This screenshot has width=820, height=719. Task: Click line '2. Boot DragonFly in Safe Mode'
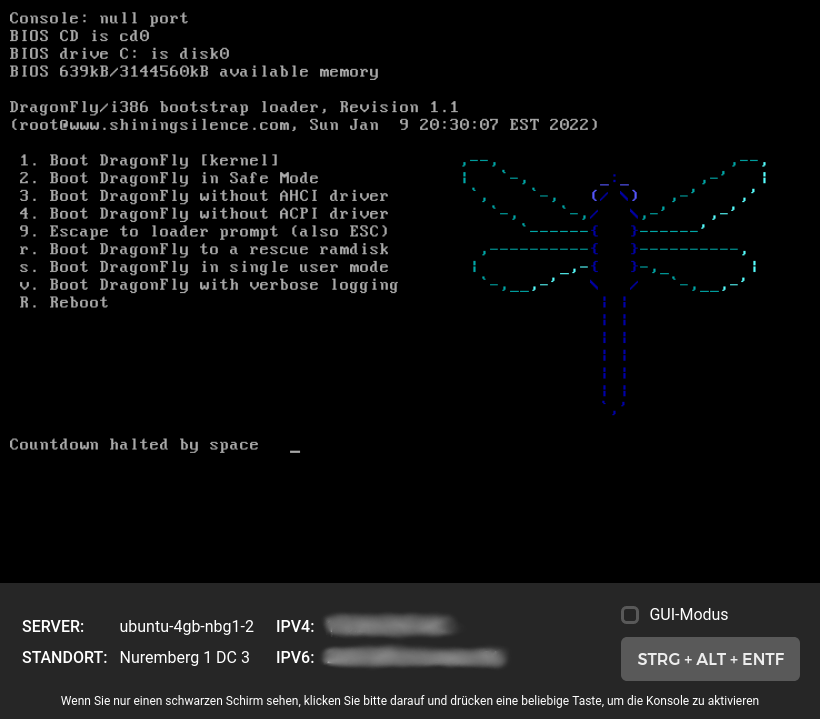tap(169, 178)
